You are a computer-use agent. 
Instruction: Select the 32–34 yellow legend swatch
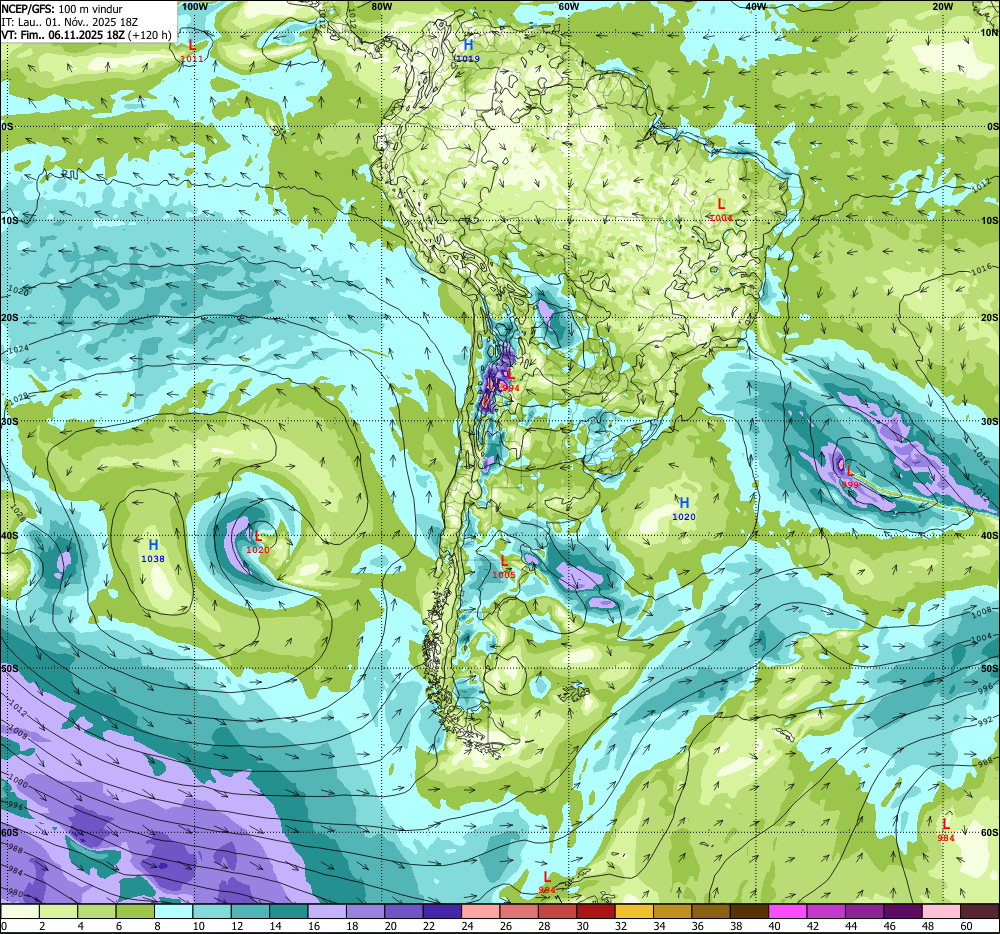pyautogui.click(x=635, y=912)
